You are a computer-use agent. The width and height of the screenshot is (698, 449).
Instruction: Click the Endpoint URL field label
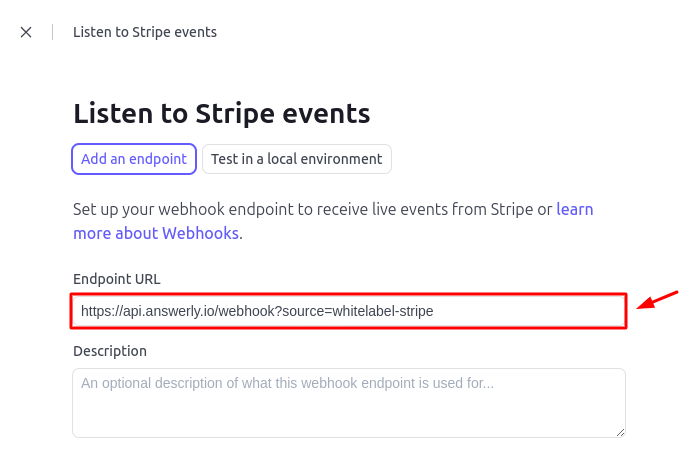tap(116, 279)
